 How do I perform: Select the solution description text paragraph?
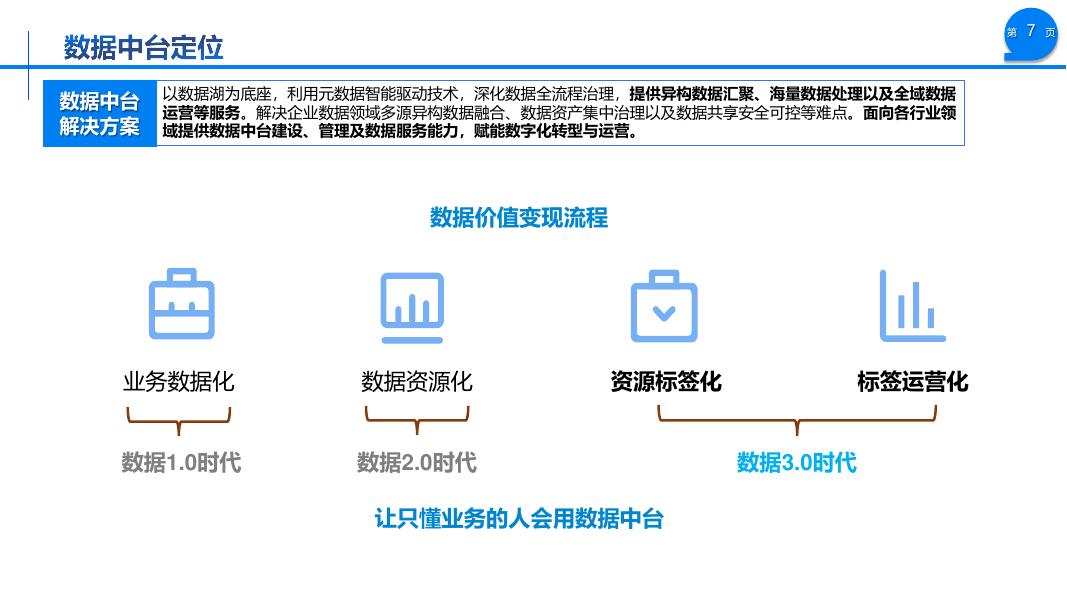[562, 113]
